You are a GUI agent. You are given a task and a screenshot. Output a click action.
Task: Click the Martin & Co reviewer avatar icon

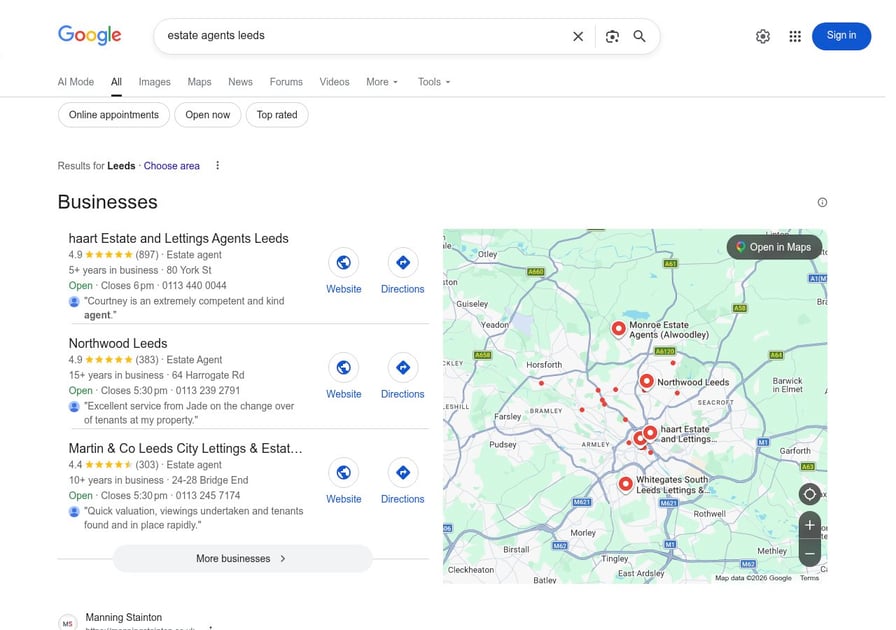tap(74, 512)
